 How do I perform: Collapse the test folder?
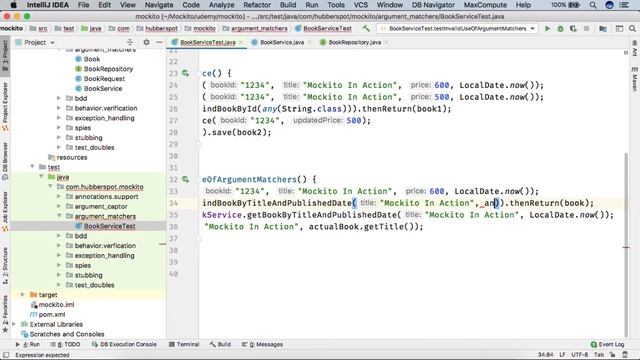(x=32, y=167)
